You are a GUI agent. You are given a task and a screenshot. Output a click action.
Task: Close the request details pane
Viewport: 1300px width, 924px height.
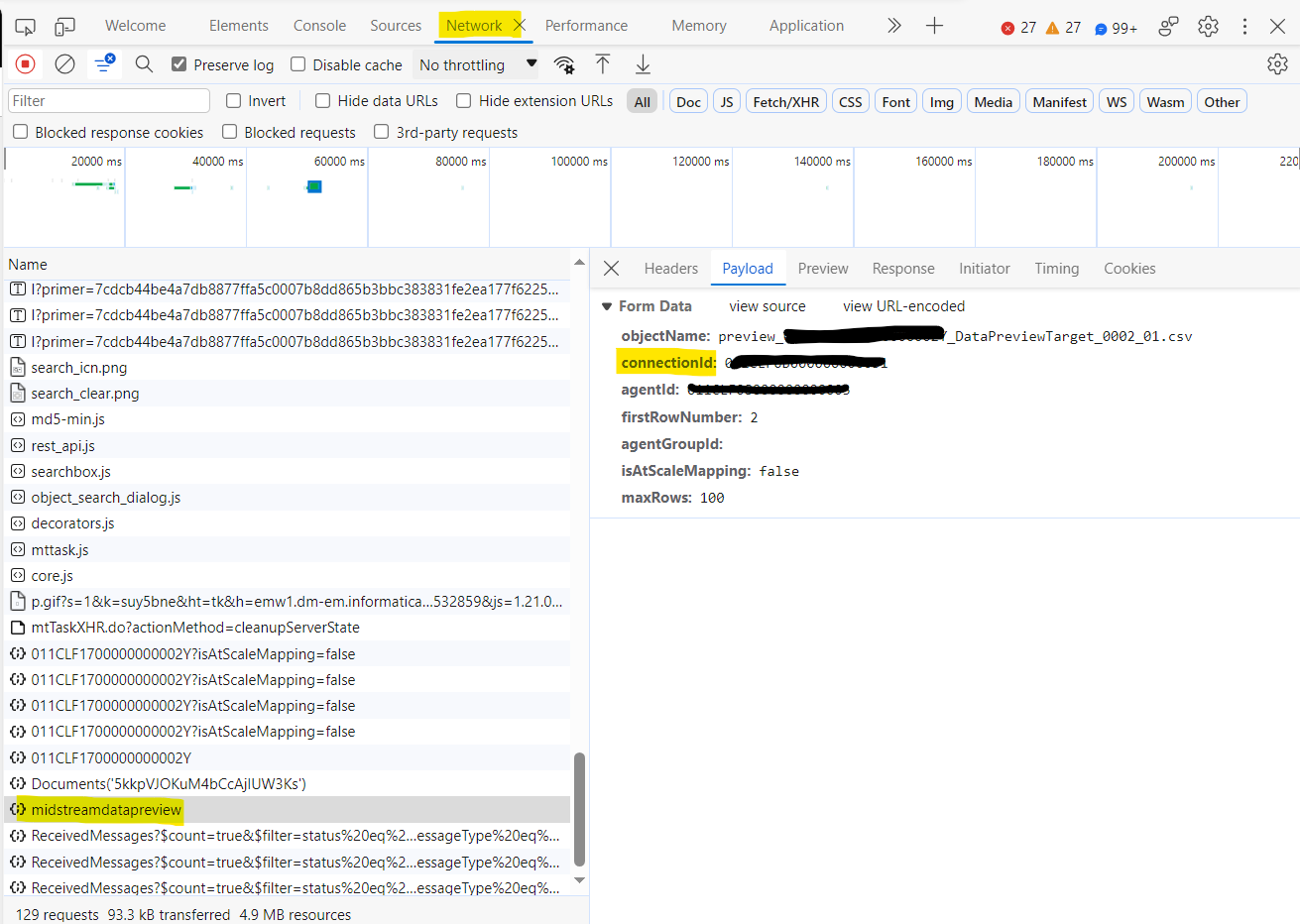coord(612,269)
